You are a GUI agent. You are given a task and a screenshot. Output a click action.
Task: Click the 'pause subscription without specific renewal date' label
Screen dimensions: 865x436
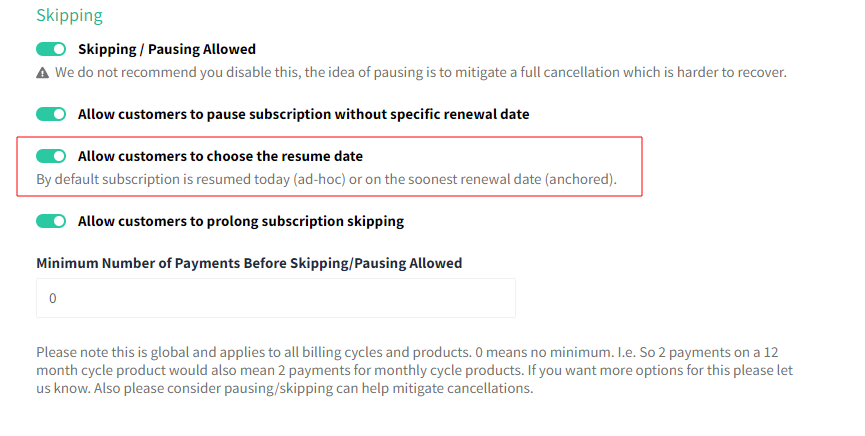[303, 114]
